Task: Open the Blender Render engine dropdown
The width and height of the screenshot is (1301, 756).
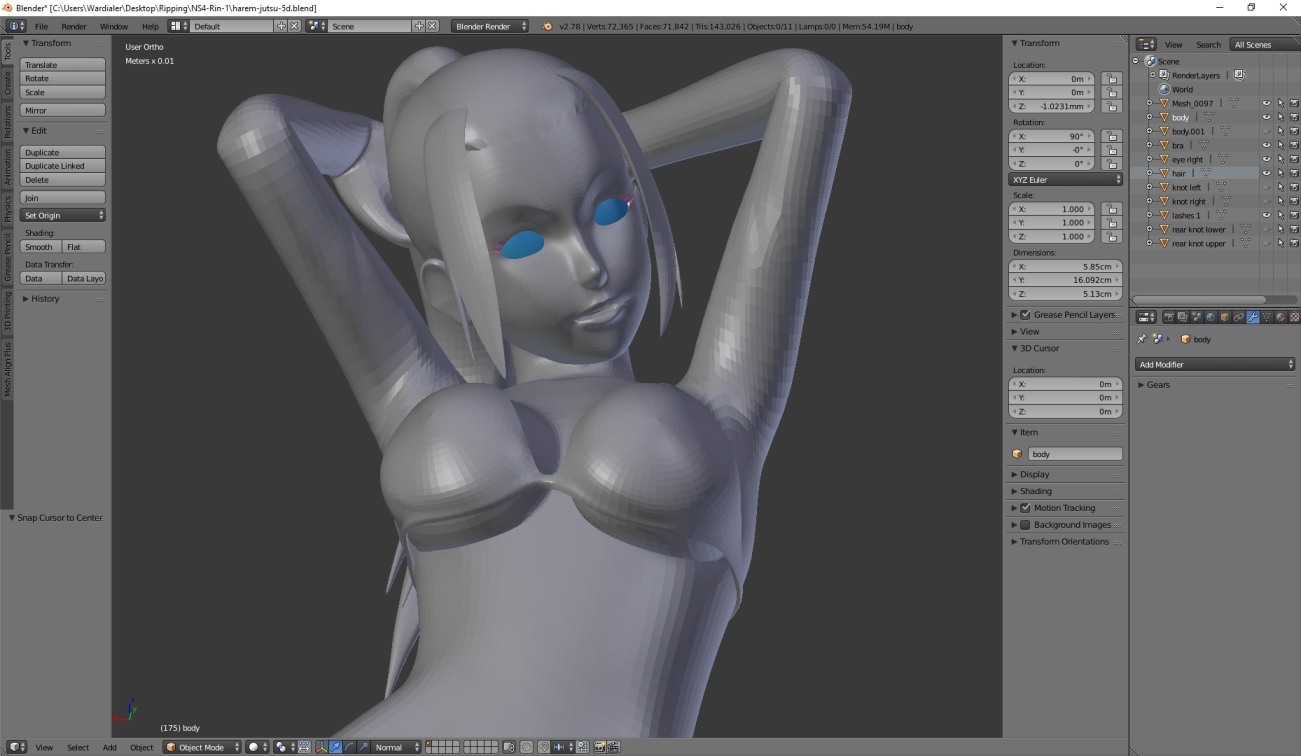Action: [x=490, y=26]
